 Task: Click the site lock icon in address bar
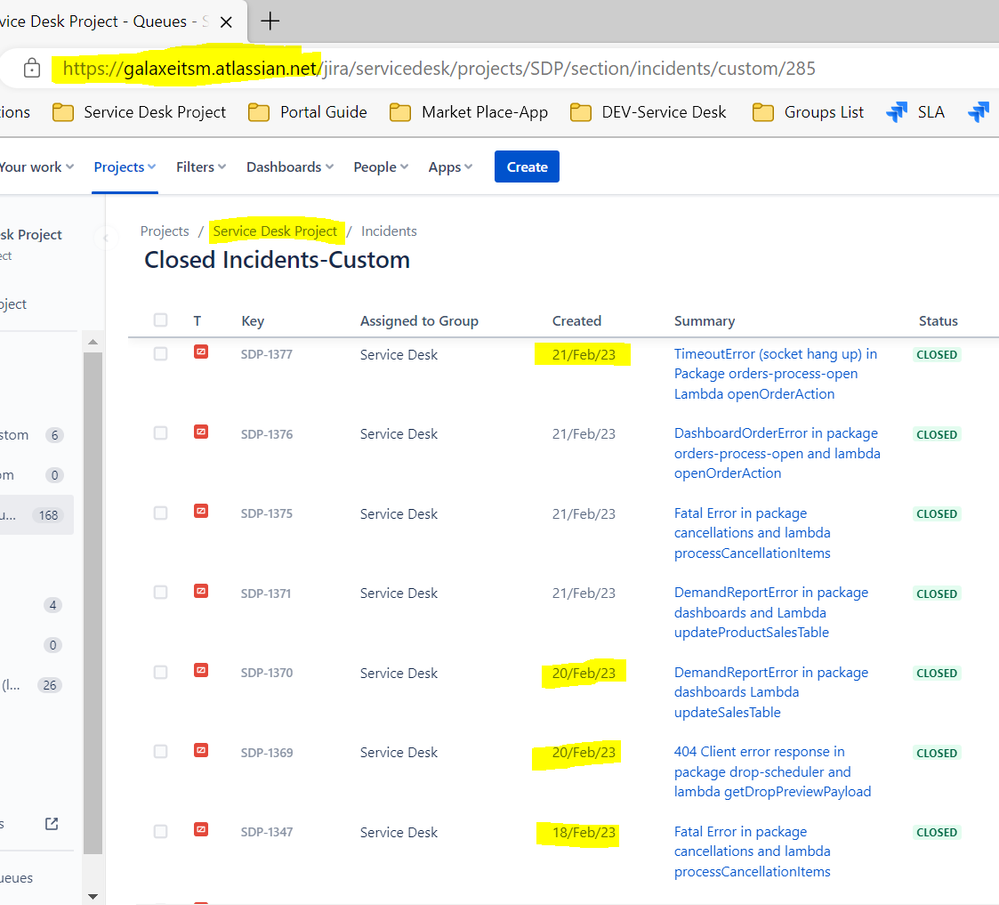[x=32, y=68]
